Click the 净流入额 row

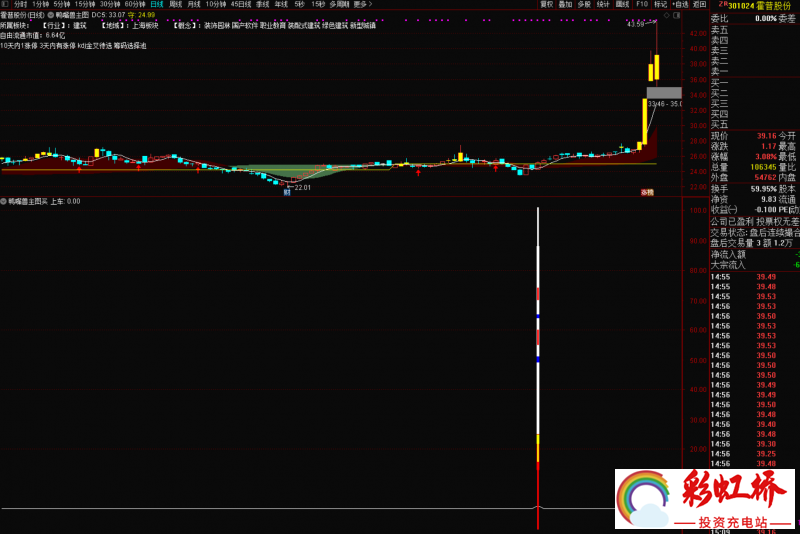coord(755,255)
